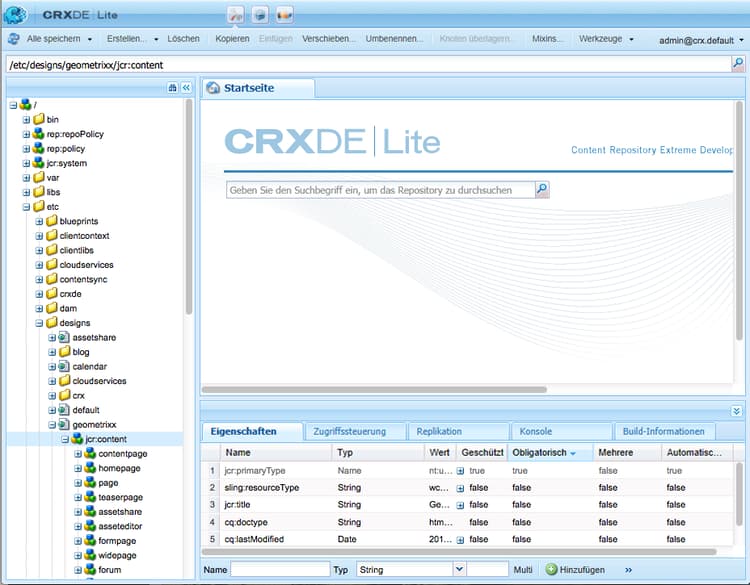This screenshot has height=585, width=750.
Task: Focus the new property Name field
Action: pos(280,570)
